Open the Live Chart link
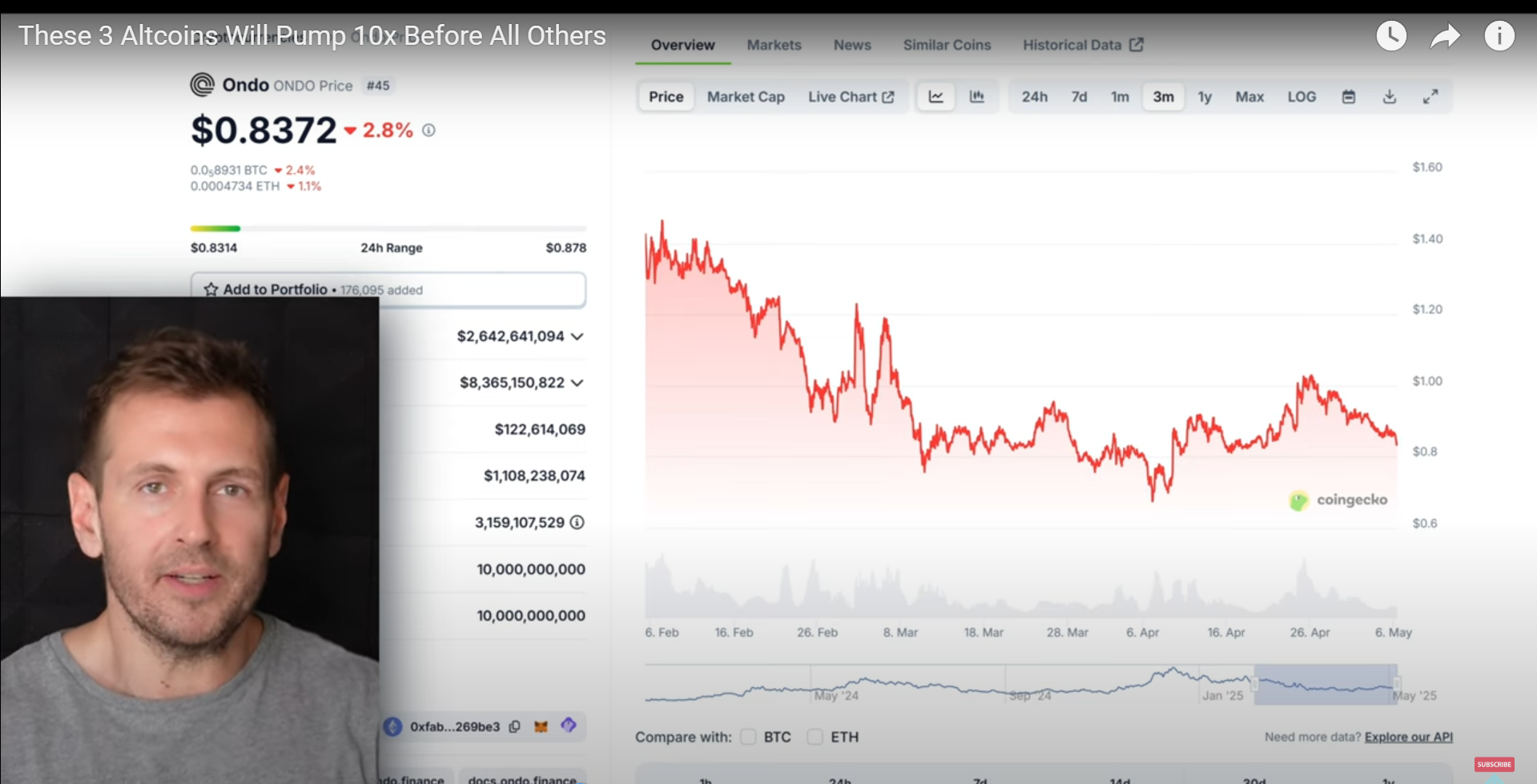 pos(851,97)
